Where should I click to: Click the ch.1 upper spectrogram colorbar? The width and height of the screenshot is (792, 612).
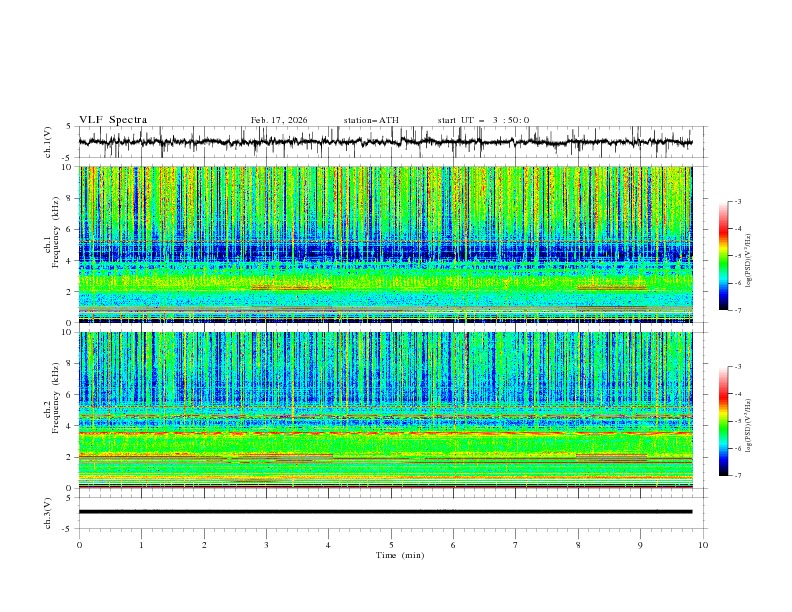point(723,256)
